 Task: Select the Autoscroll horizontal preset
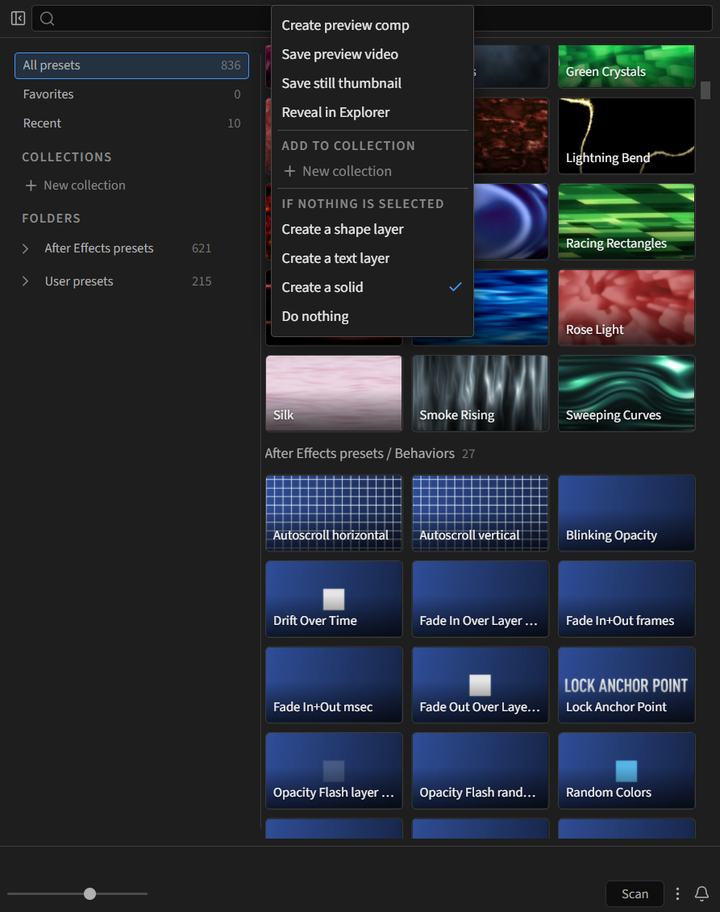(334, 513)
